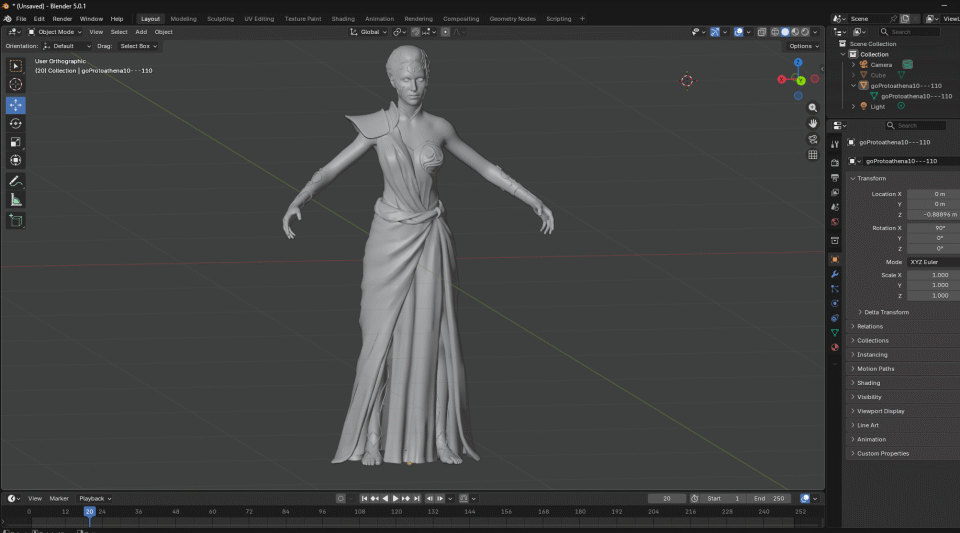Pick the Scale tool
The height and width of the screenshot is (533, 960).
click(x=16, y=142)
